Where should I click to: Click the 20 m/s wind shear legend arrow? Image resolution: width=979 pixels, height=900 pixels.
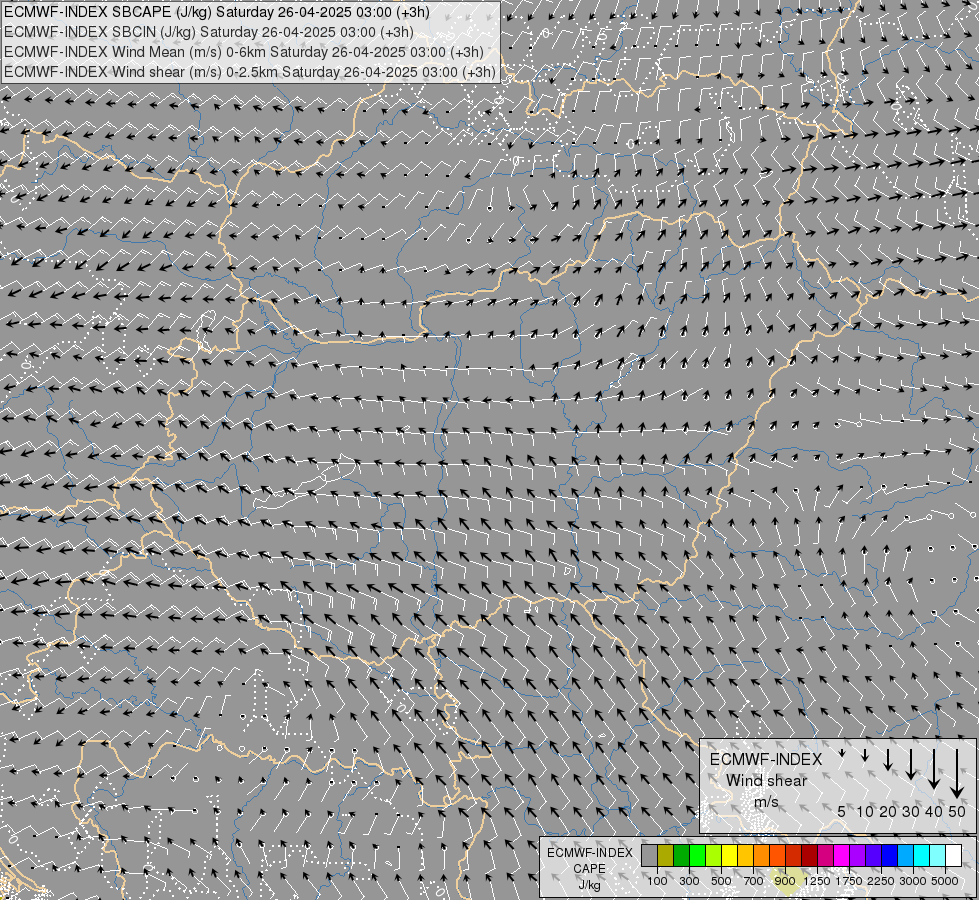click(888, 759)
